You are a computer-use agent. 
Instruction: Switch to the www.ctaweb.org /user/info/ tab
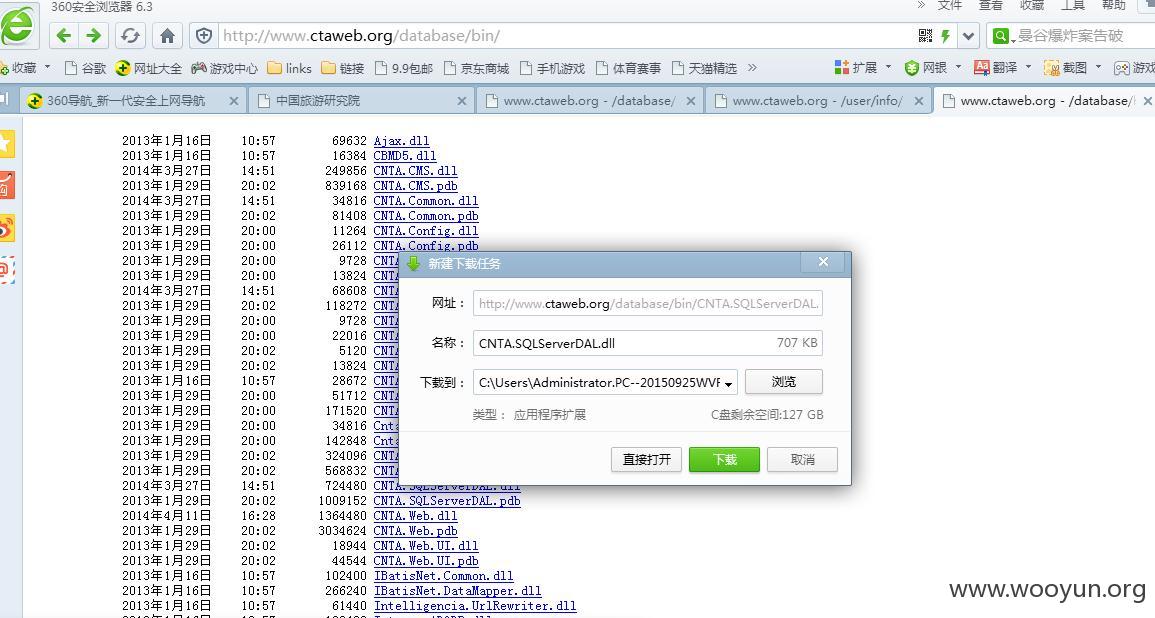[x=818, y=101]
